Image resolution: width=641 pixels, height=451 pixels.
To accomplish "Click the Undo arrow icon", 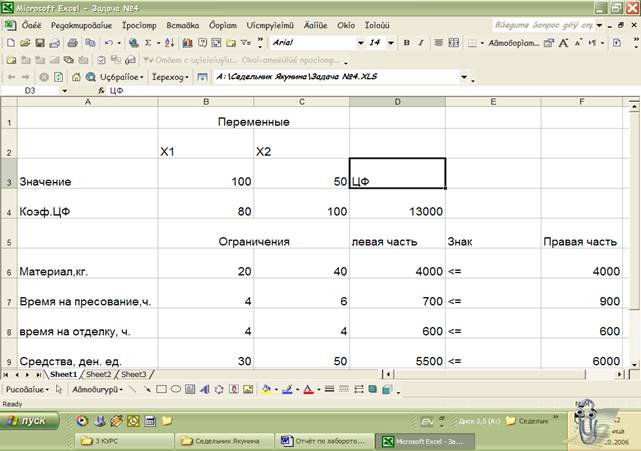I will point(108,43).
